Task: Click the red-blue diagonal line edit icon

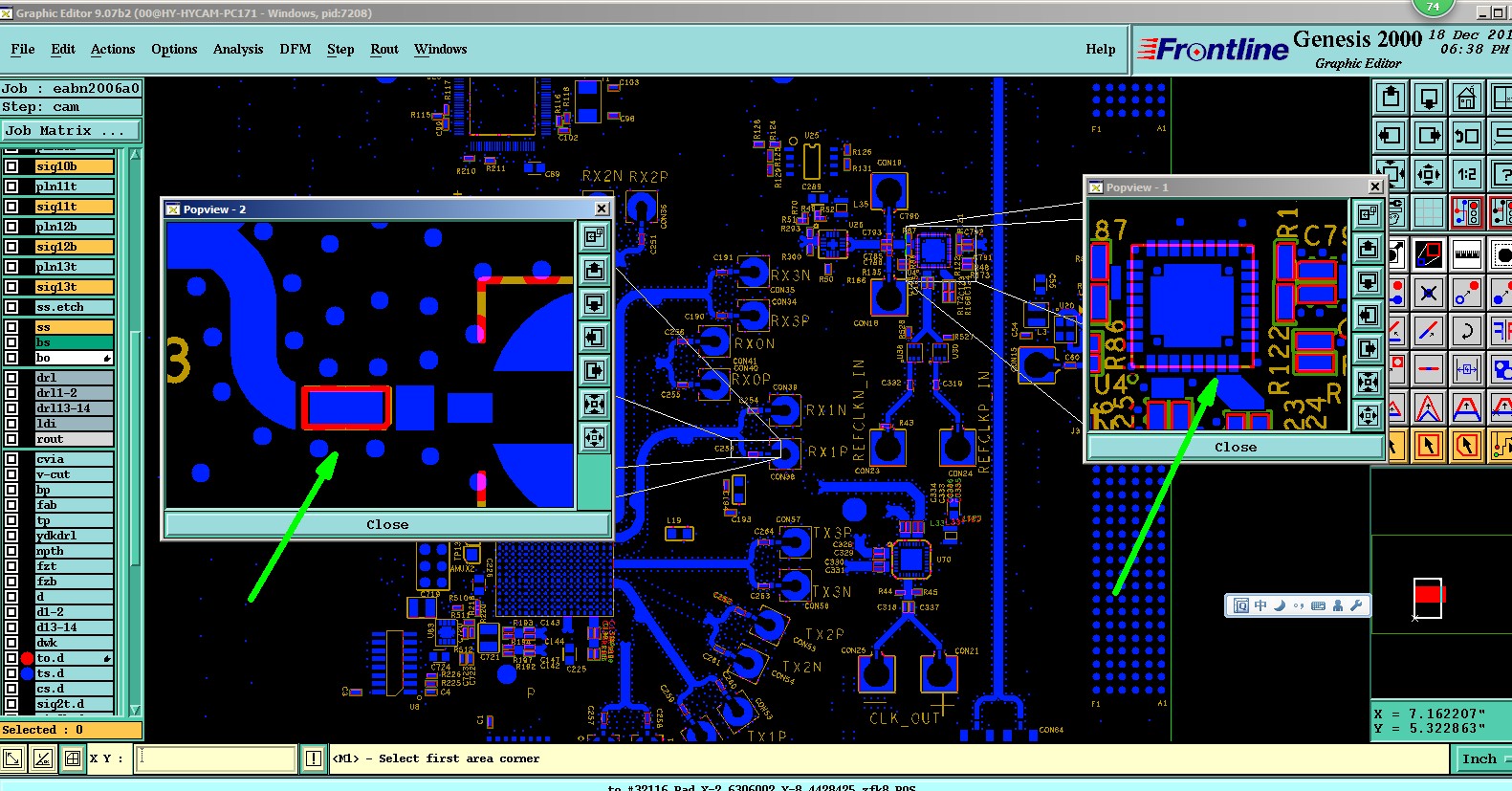Action: (x=1429, y=331)
